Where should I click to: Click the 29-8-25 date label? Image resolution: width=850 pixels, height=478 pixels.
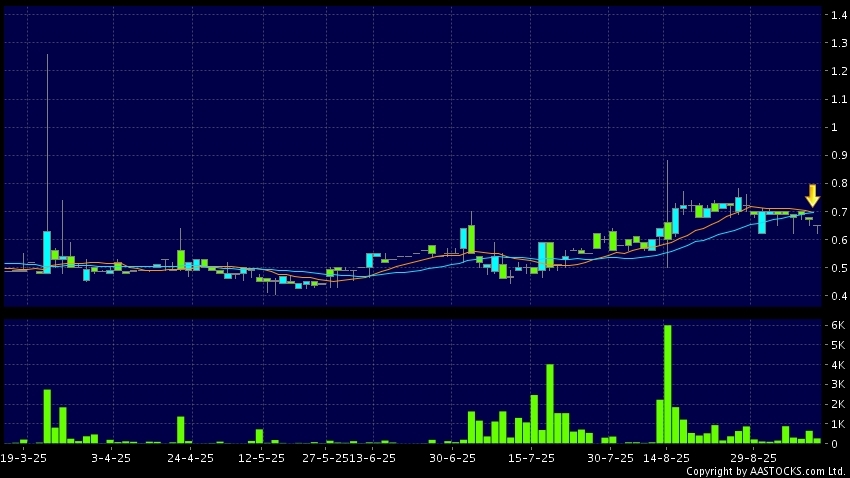pos(753,458)
